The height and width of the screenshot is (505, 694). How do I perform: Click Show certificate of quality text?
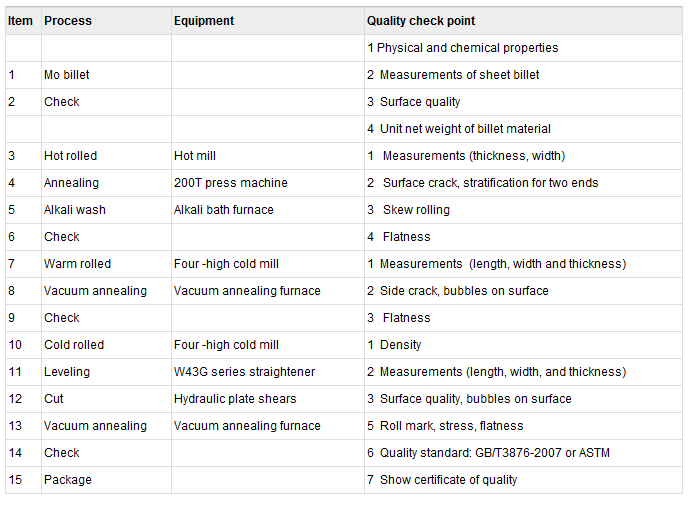(448, 480)
